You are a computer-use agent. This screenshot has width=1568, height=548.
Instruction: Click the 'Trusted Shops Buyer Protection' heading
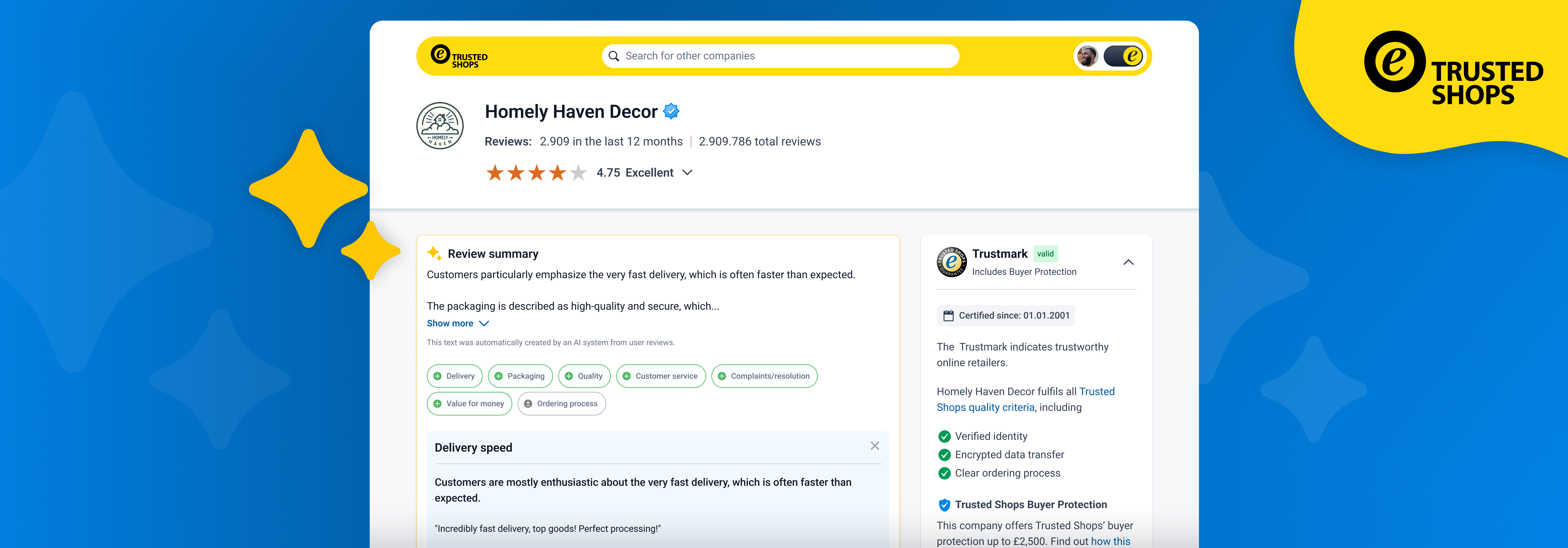tap(1031, 505)
